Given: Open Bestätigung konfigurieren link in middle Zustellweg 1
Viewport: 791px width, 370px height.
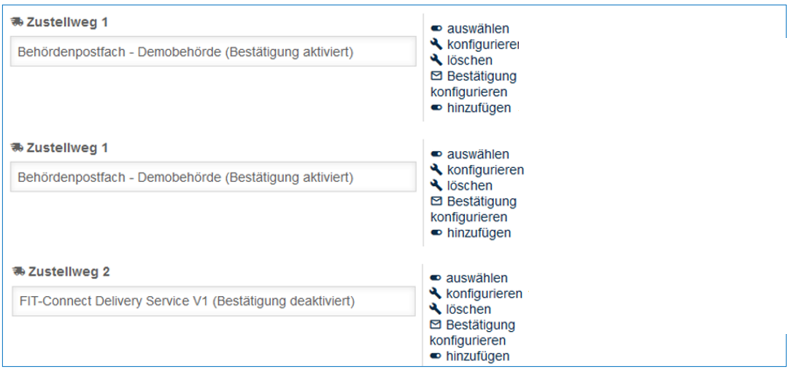Looking at the screenshot, I should click(473, 209).
